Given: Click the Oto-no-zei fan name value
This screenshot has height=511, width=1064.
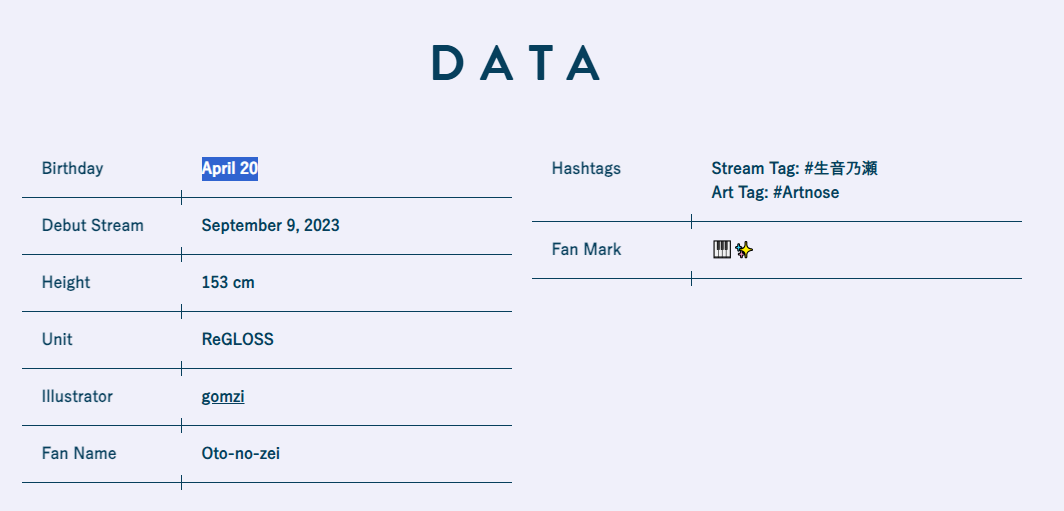Looking at the screenshot, I should pyautogui.click(x=240, y=454).
